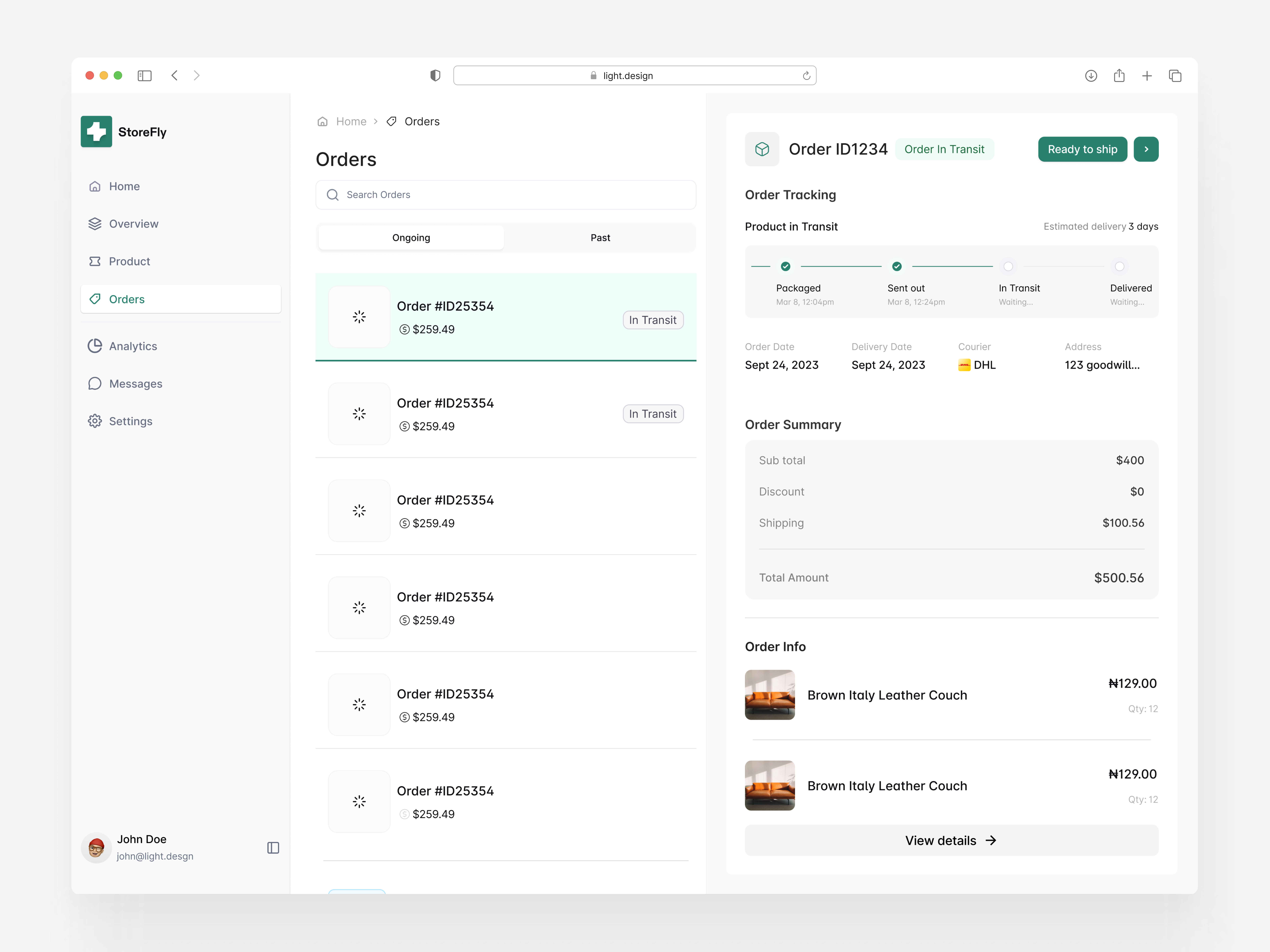1270x952 pixels.
Task: Open View details for the order items
Action: click(950, 840)
